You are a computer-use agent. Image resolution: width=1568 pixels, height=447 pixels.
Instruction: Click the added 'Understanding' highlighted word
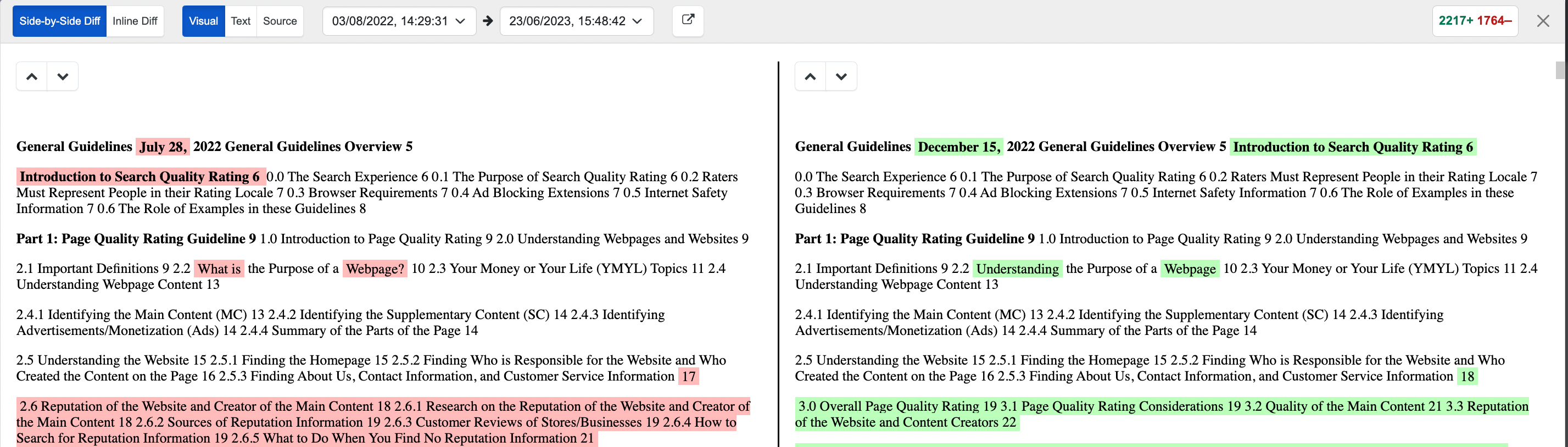(1017, 269)
